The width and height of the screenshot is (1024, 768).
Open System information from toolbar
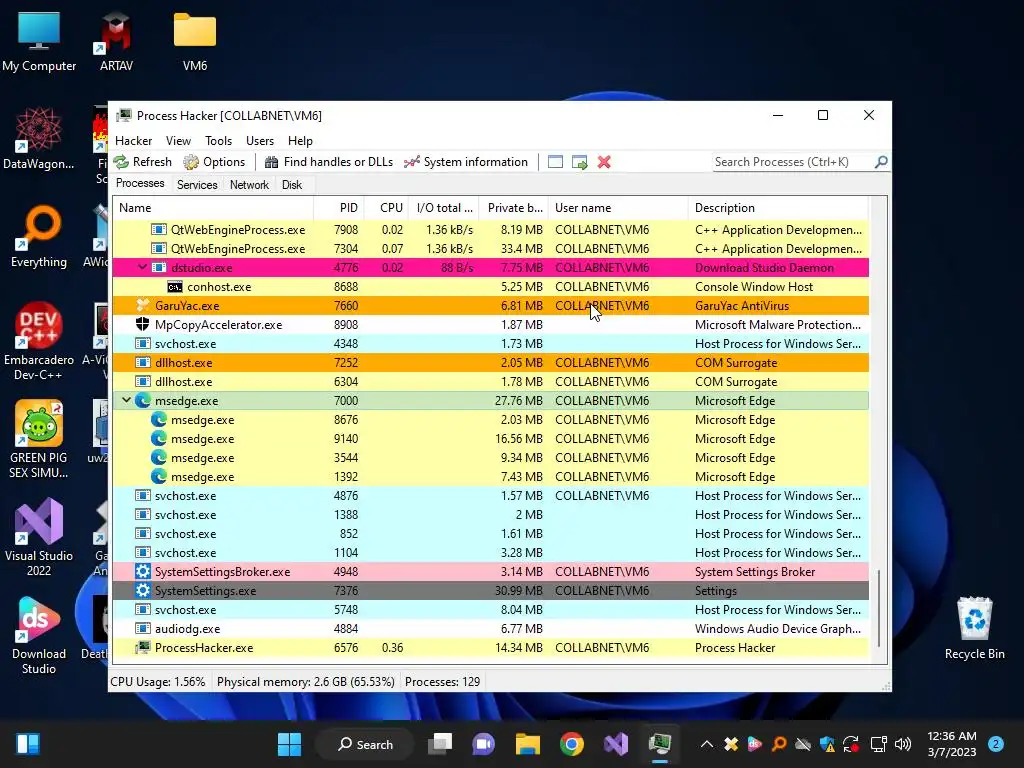point(466,162)
